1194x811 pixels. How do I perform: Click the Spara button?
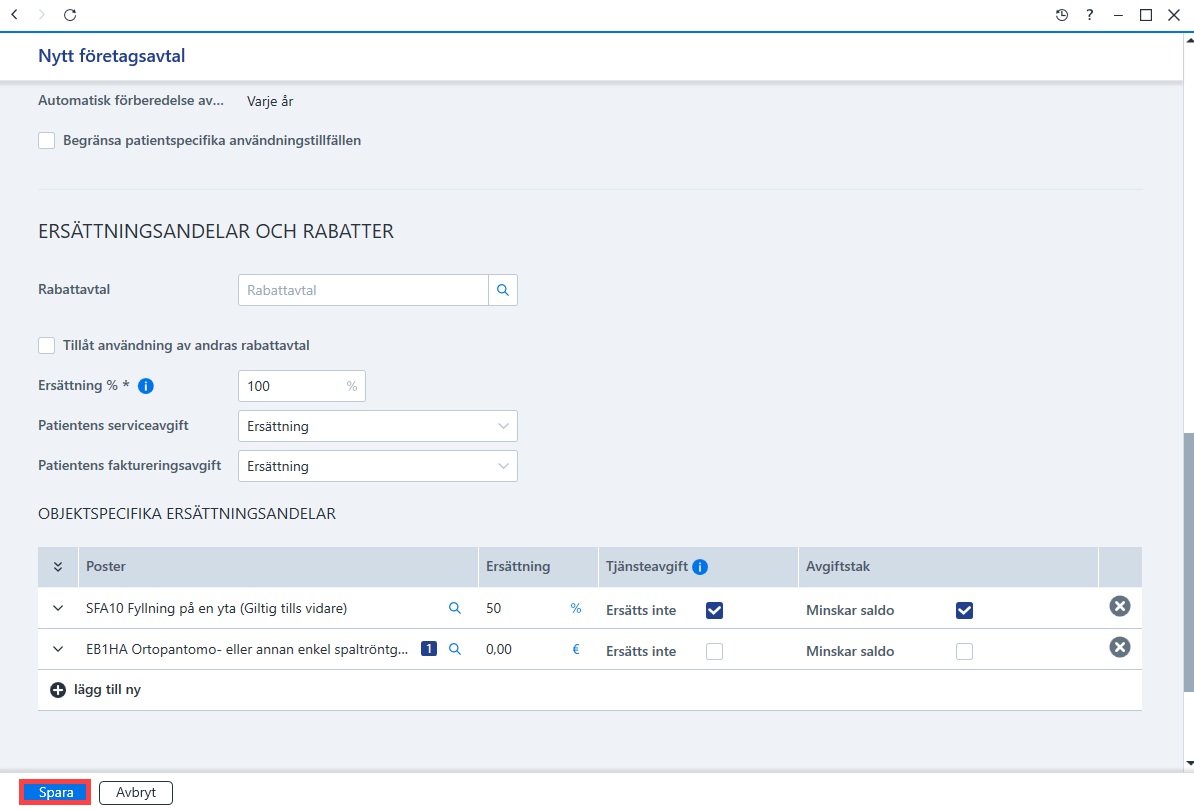click(x=56, y=793)
